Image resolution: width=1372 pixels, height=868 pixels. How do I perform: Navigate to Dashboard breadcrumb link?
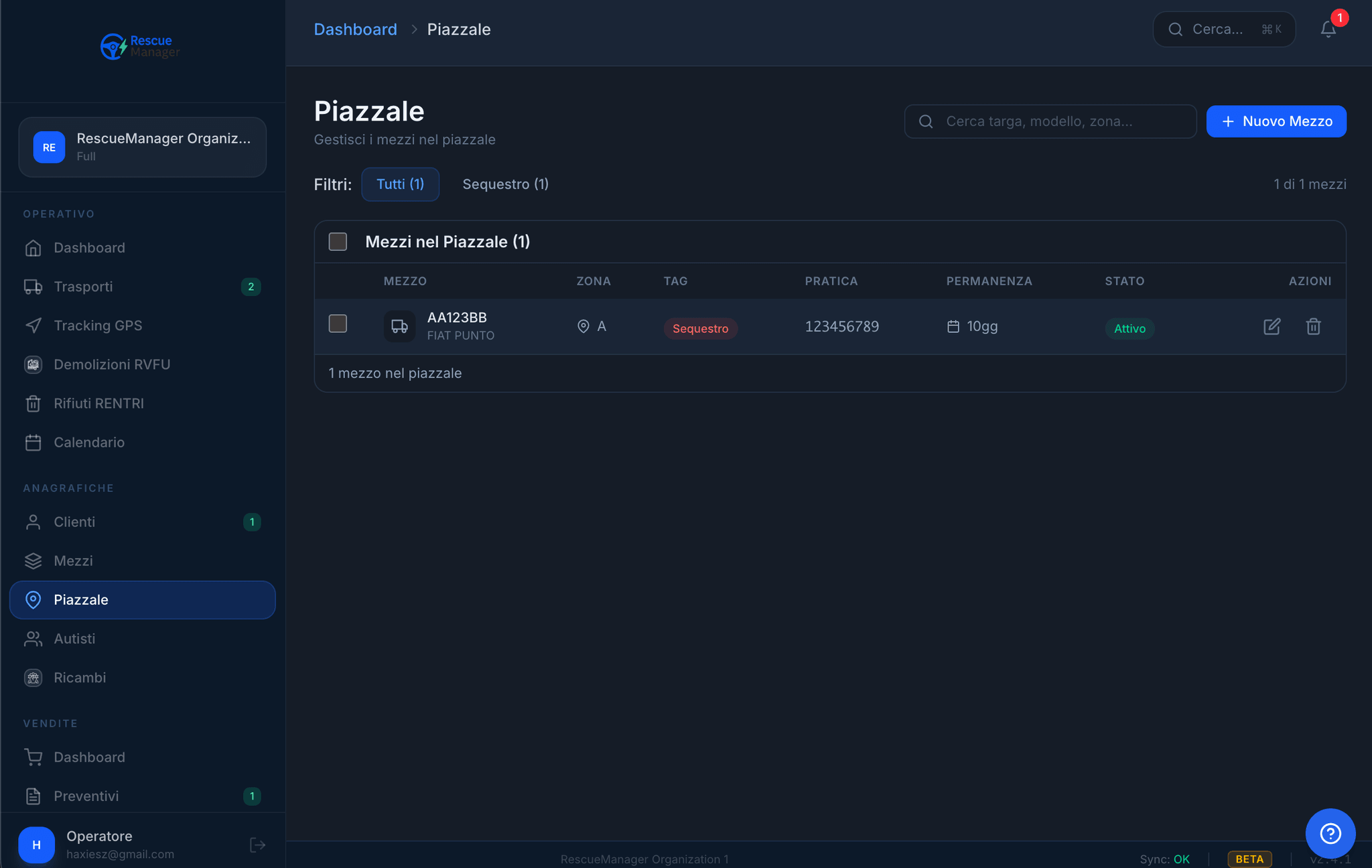[x=355, y=29]
